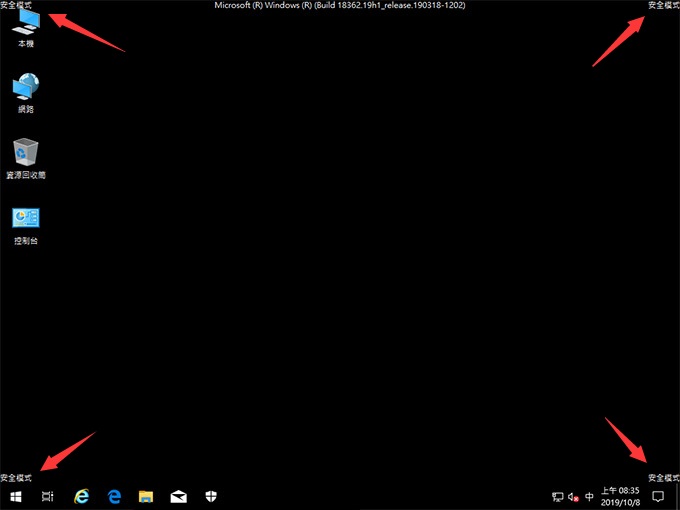680x510 pixels.
Task: Open File Explorer from the taskbar
Action: point(146,496)
